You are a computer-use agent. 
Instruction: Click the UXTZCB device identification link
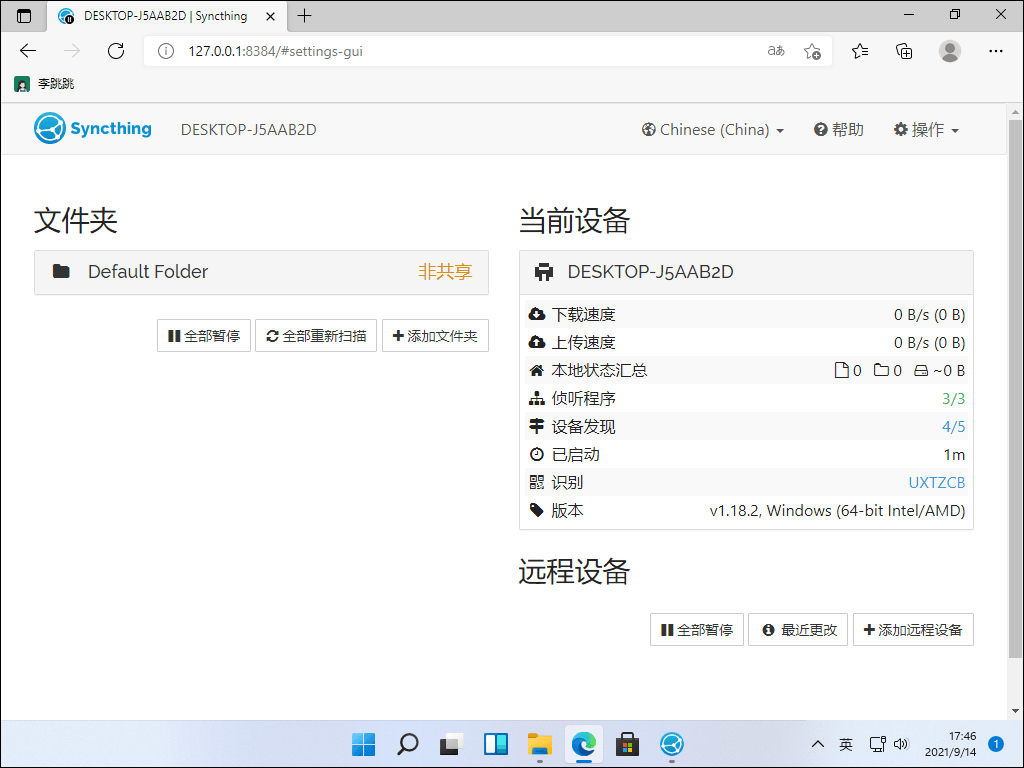coord(936,483)
